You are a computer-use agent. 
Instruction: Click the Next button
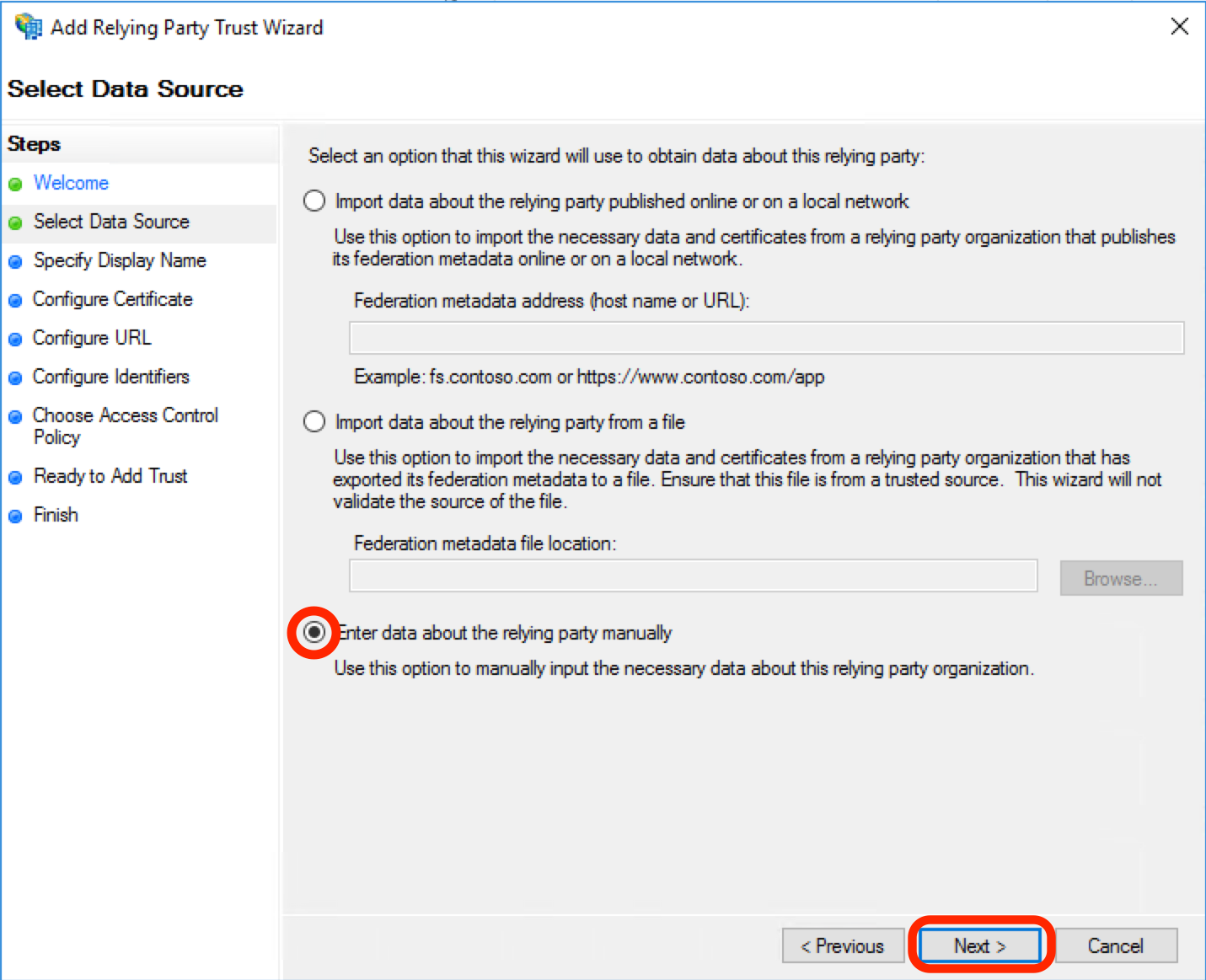(x=979, y=945)
